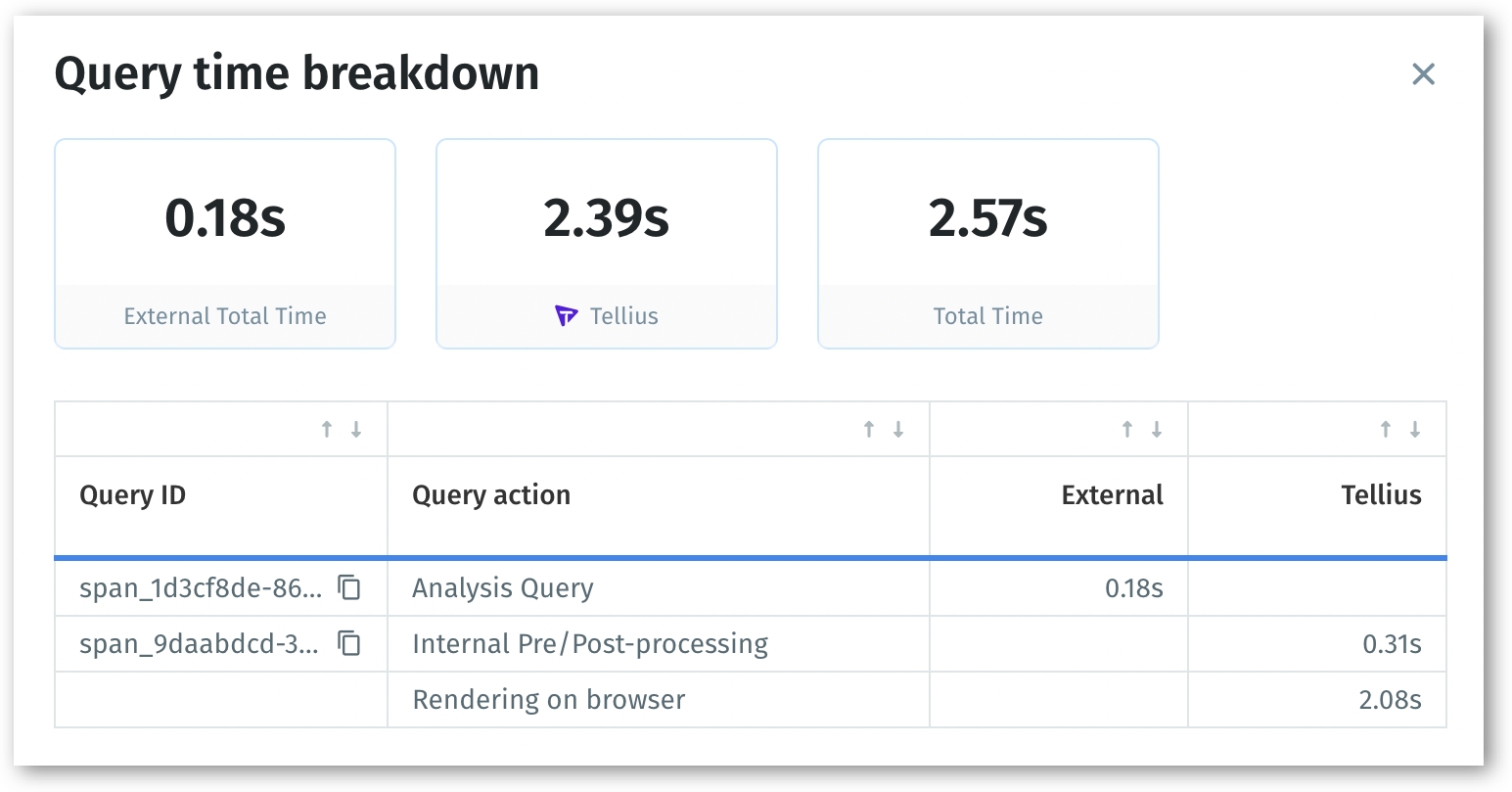Click the Internal Pre/Post-processing row

[x=590, y=643]
